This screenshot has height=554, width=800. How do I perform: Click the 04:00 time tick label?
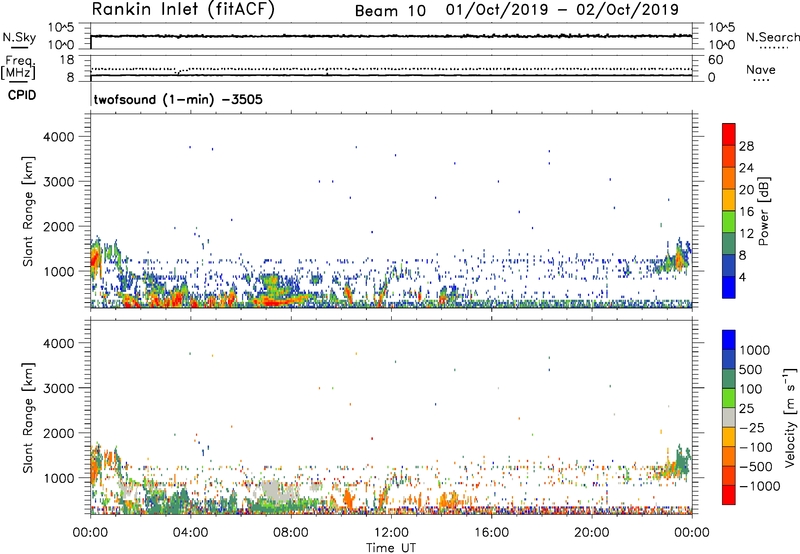click(190, 533)
